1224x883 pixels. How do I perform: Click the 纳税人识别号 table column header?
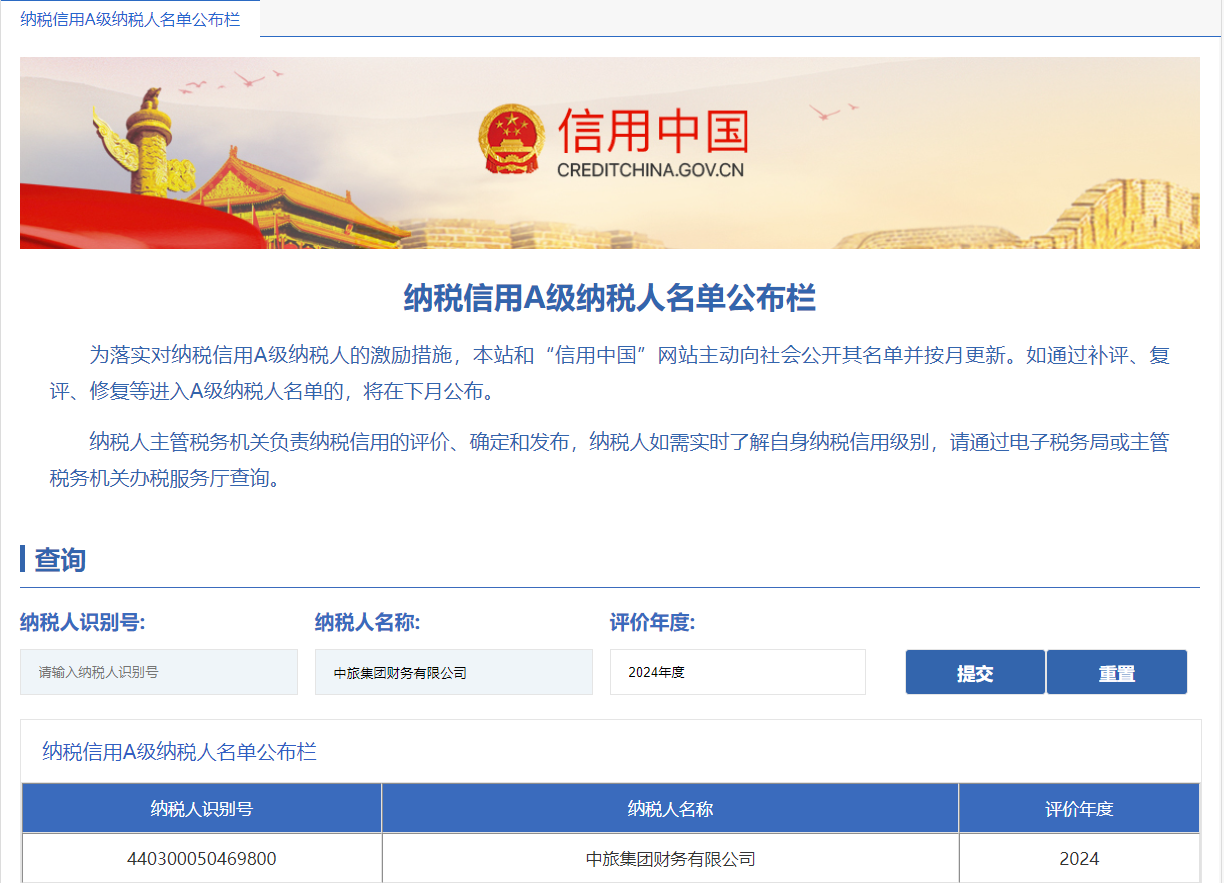(x=202, y=808)
